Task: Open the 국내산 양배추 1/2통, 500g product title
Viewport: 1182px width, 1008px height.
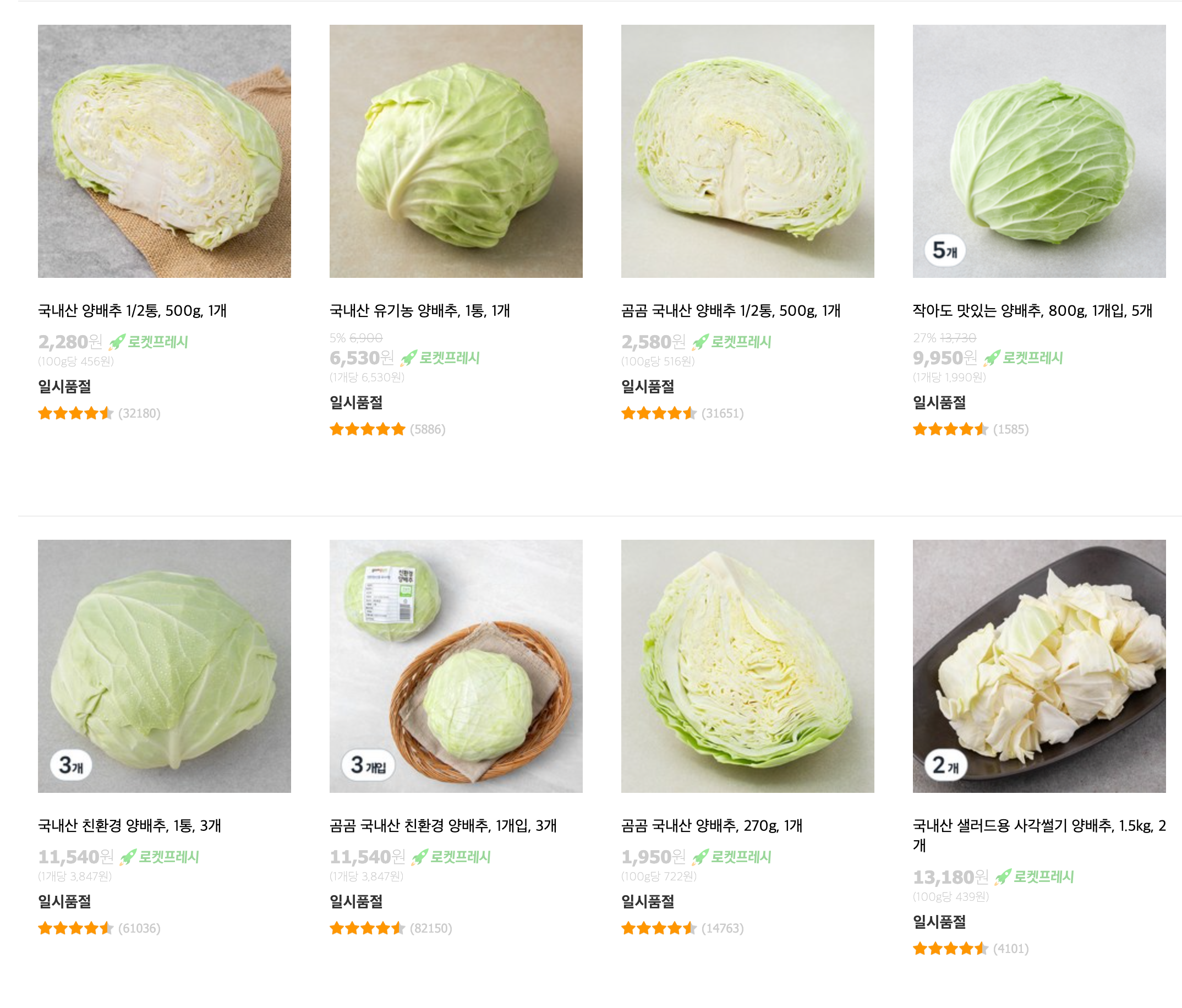Action: pyautogui.click(x=133, y=310)
